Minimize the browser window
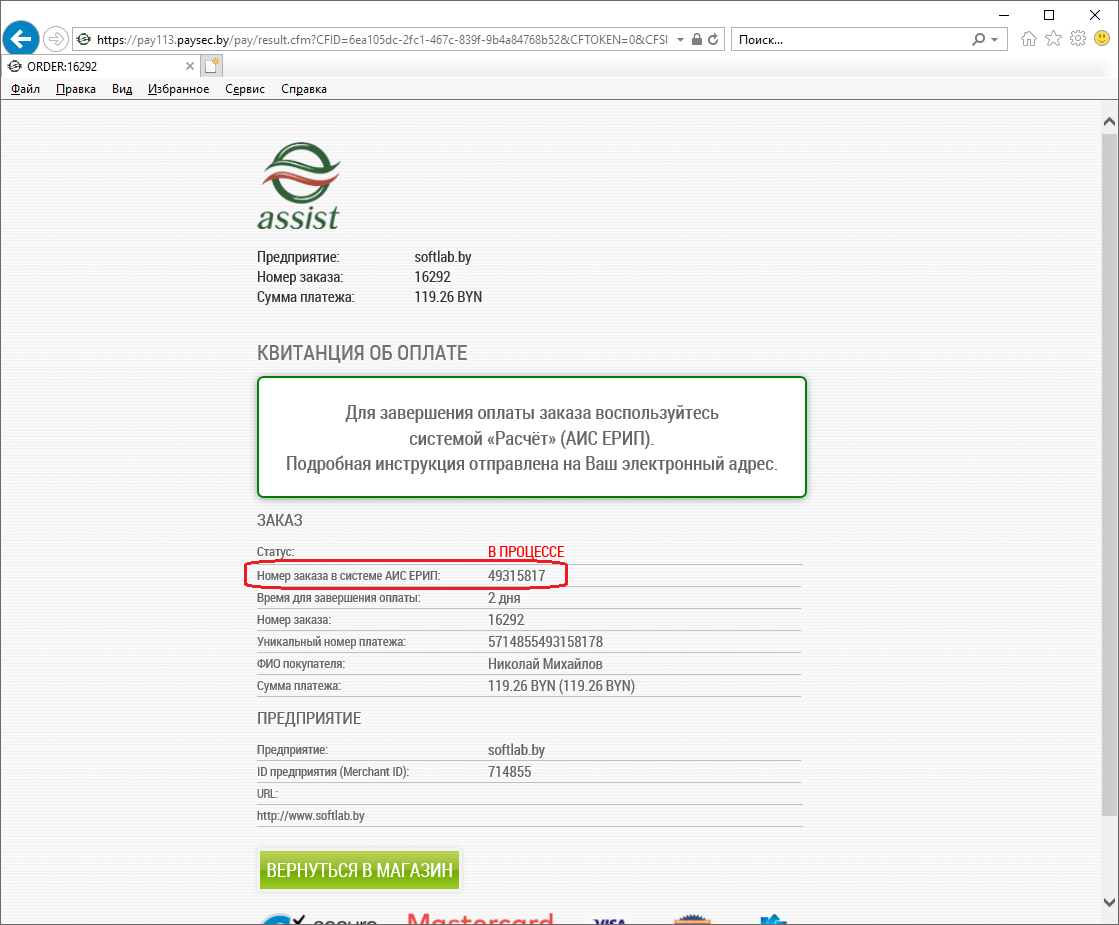 [1004, 15]
